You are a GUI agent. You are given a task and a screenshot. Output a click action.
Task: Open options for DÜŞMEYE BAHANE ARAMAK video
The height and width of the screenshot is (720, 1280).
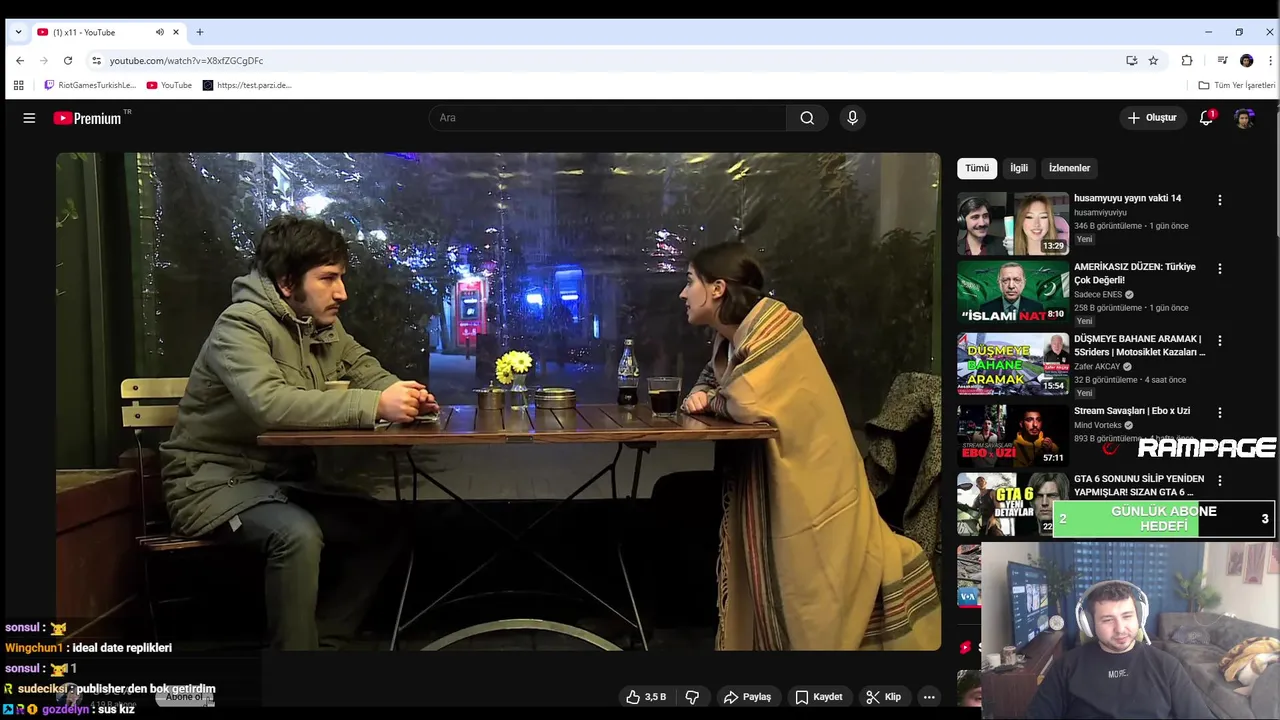tap(1219, 341)
